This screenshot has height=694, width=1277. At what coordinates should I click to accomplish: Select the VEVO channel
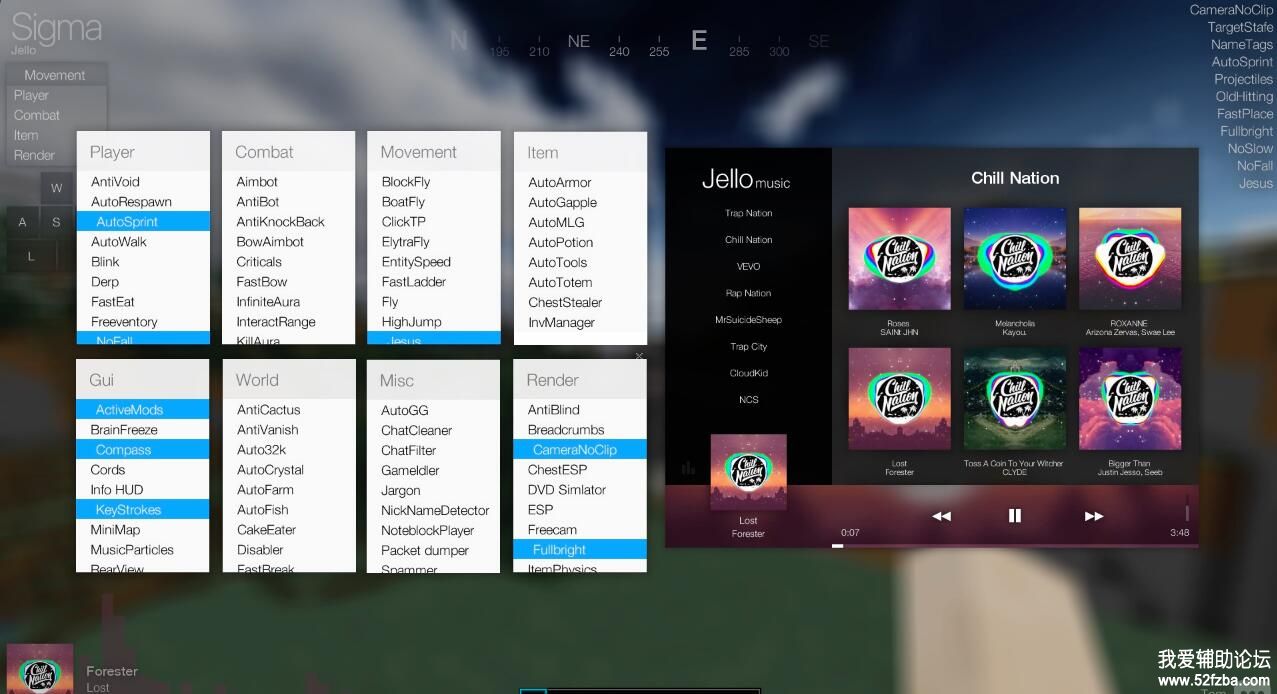pyautogui.click(x=749, y=267)
